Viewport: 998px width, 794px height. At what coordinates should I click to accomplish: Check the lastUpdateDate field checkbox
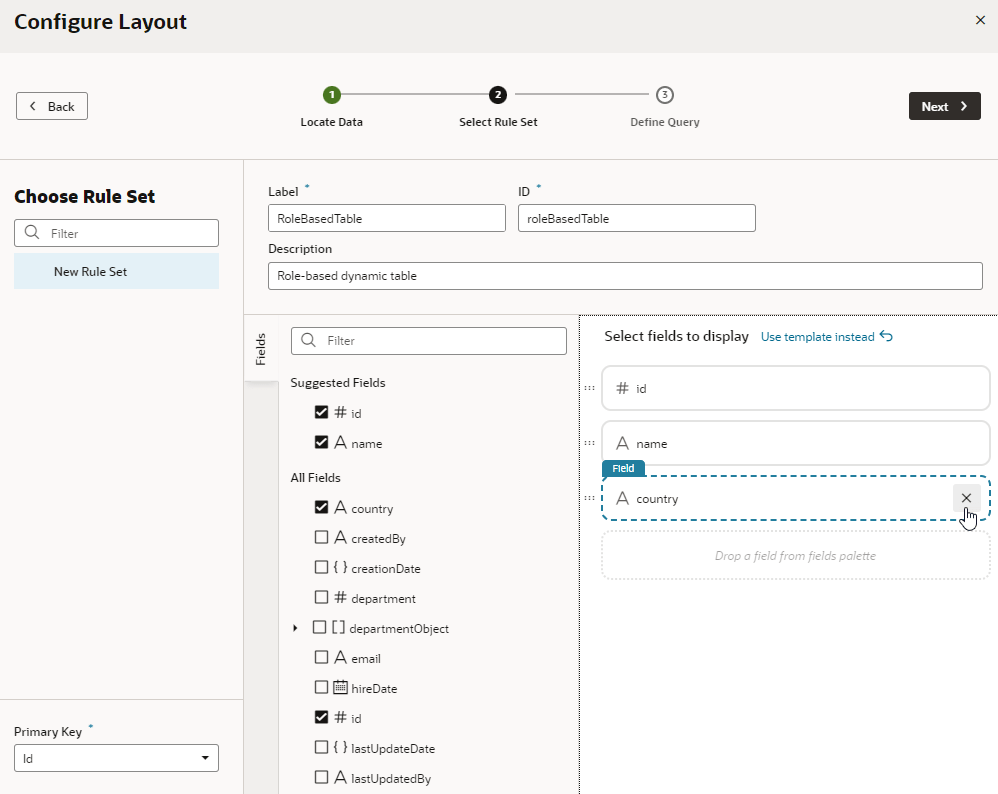[321, 747]
